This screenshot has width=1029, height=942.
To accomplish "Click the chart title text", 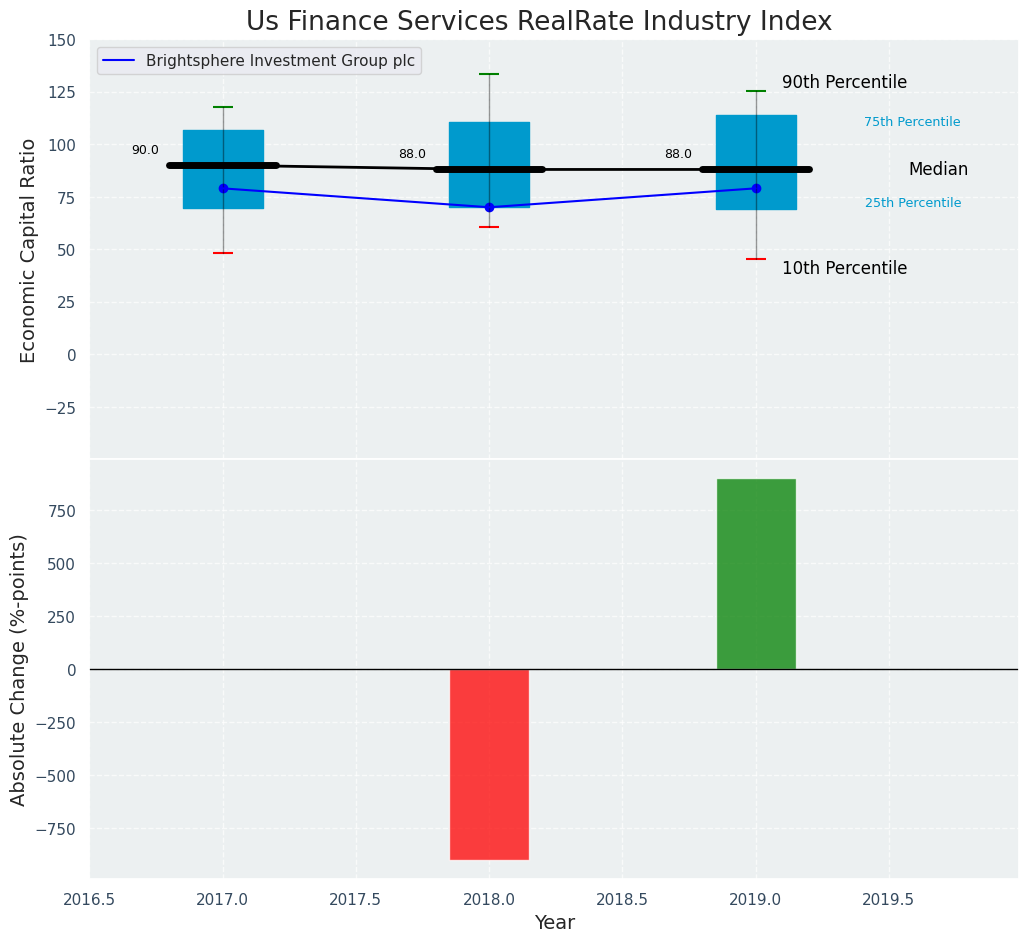I will click(538, 21).
